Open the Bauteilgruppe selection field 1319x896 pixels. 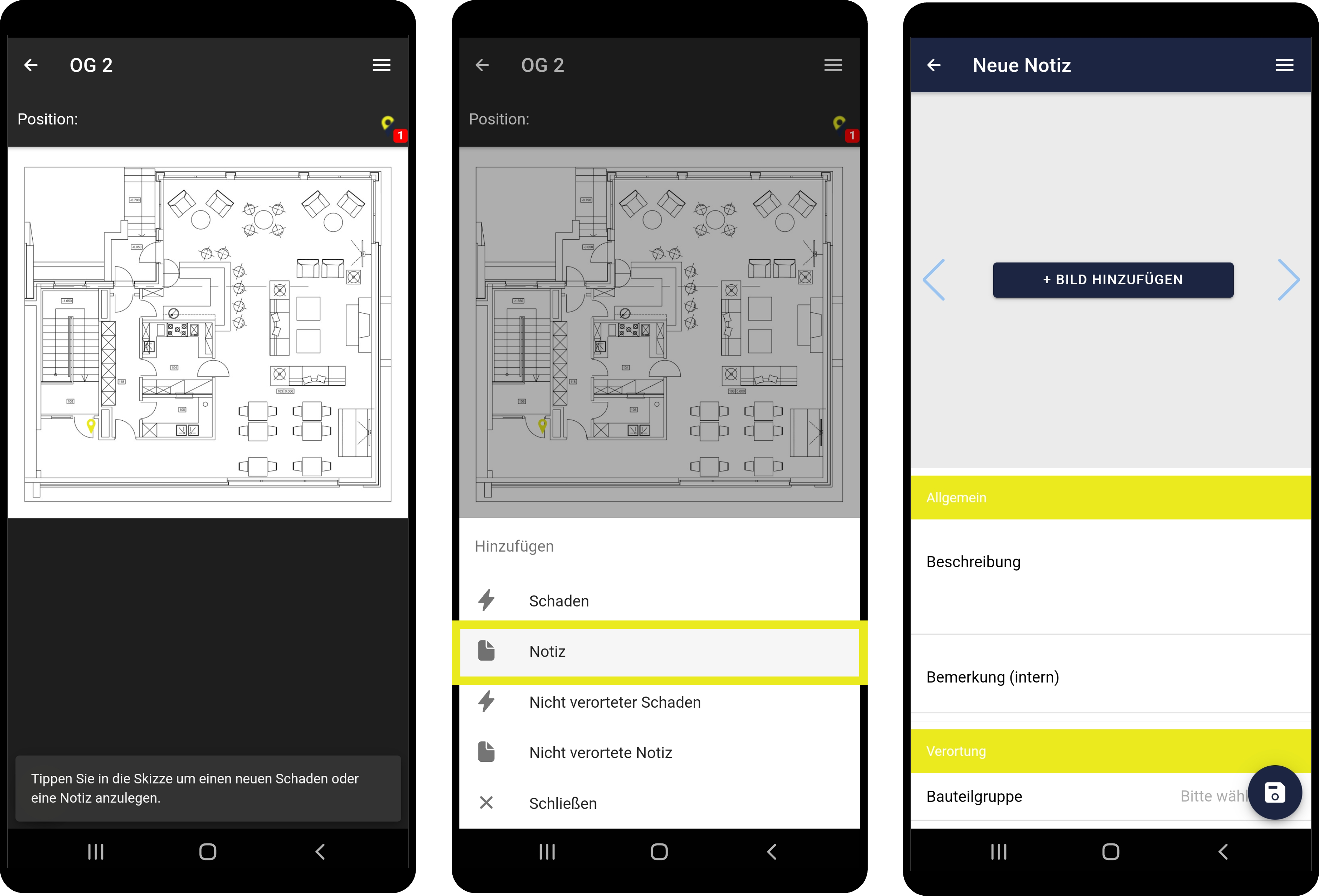click(1110, 796)
